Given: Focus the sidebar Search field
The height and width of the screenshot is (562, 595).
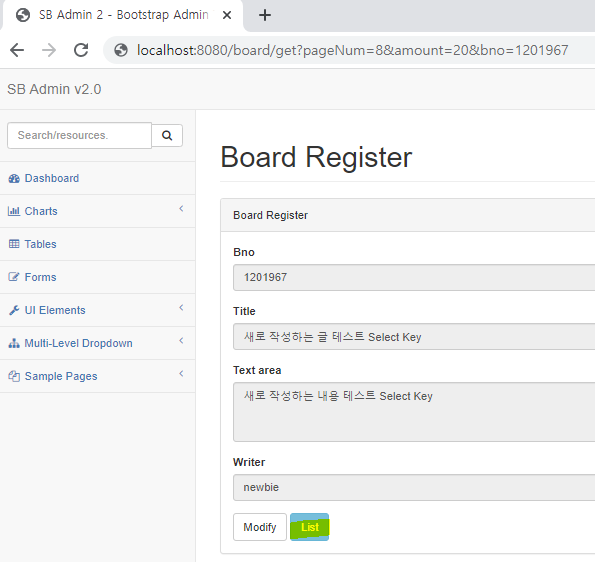Looking at the screenshot, I should (x=79, y=135).
